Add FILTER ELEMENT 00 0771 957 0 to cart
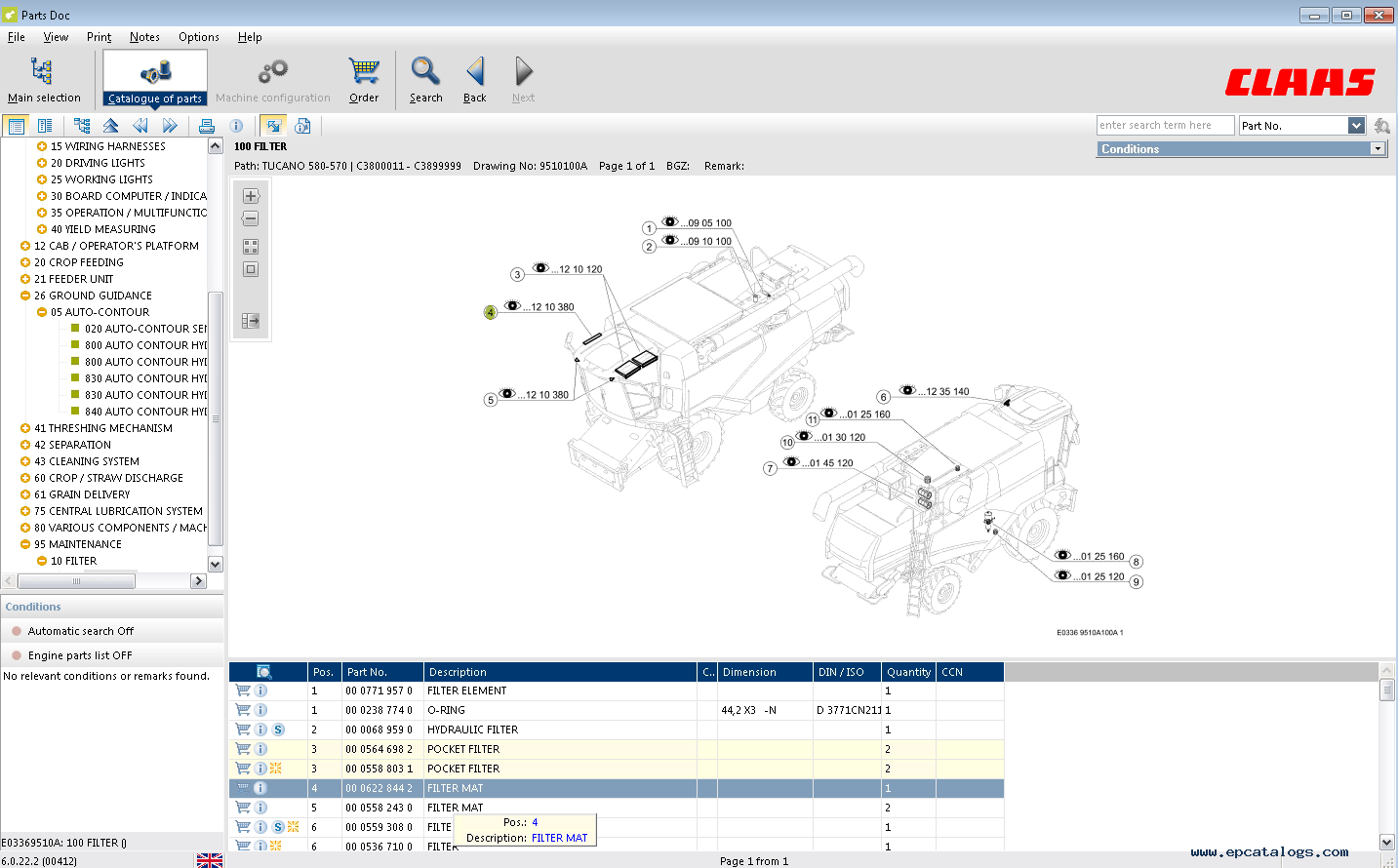The height and width of the screenshot is (868, 1398). click(x=243, y=690)
